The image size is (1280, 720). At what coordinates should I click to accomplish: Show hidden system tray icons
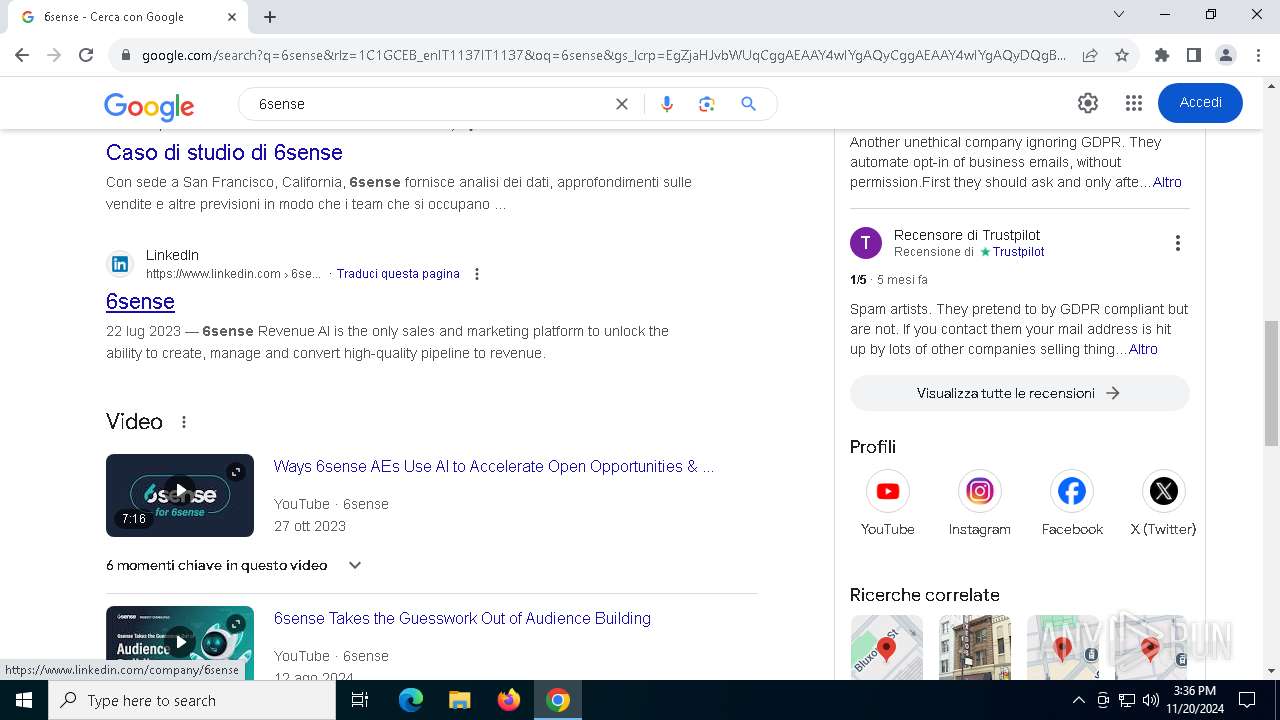(1078, 700)
